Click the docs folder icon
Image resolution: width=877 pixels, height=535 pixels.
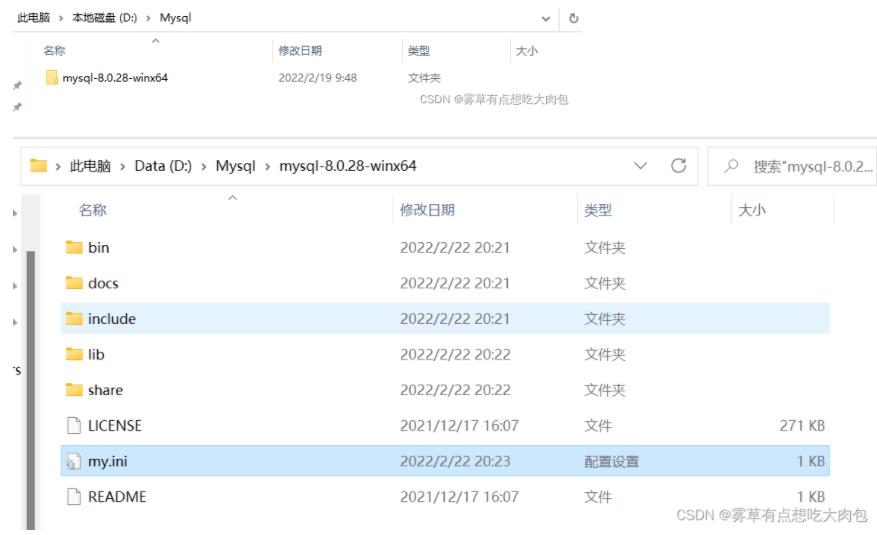[x=74, y=283]
